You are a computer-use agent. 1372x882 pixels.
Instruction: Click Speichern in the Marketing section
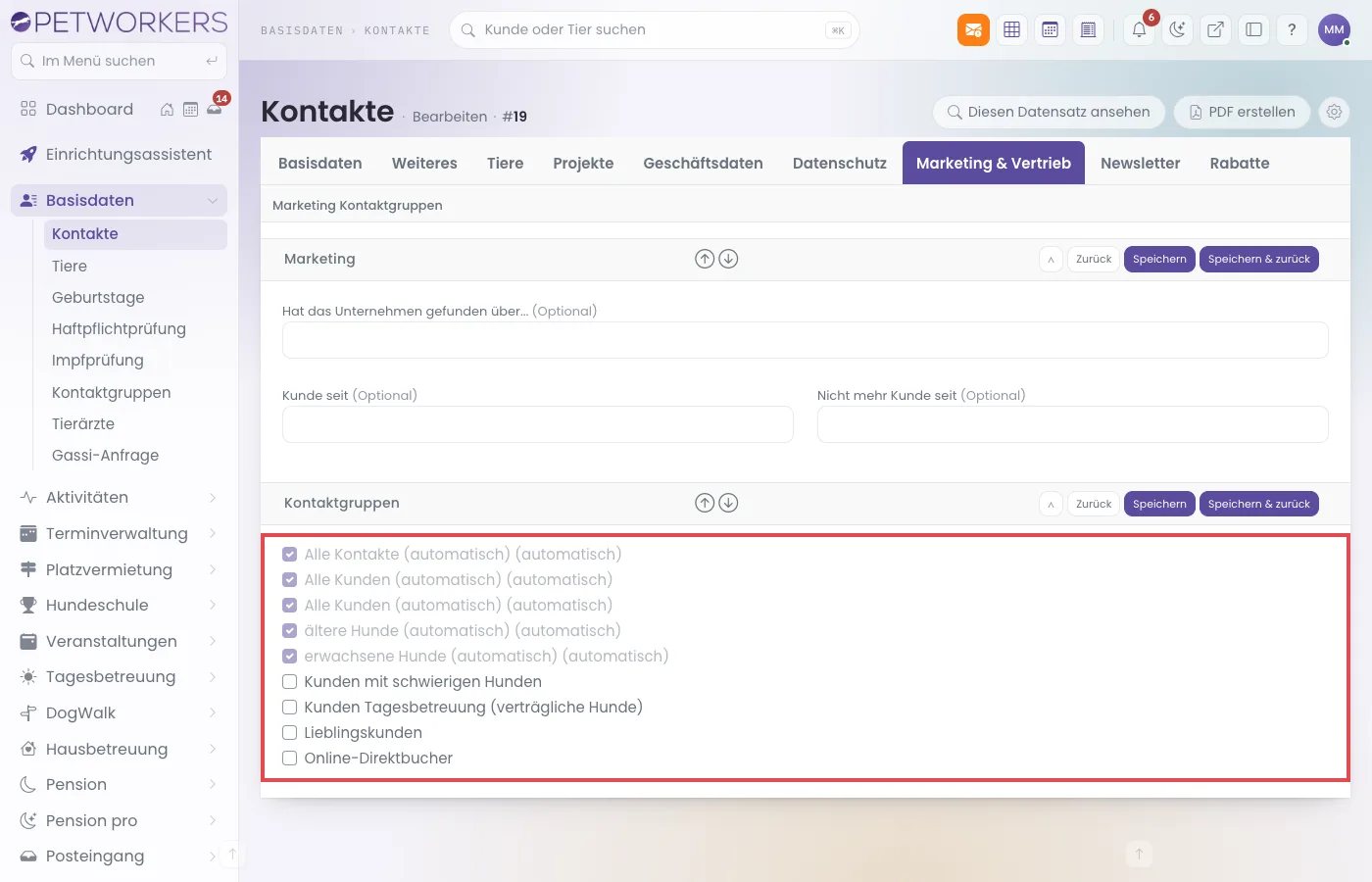1159,259
